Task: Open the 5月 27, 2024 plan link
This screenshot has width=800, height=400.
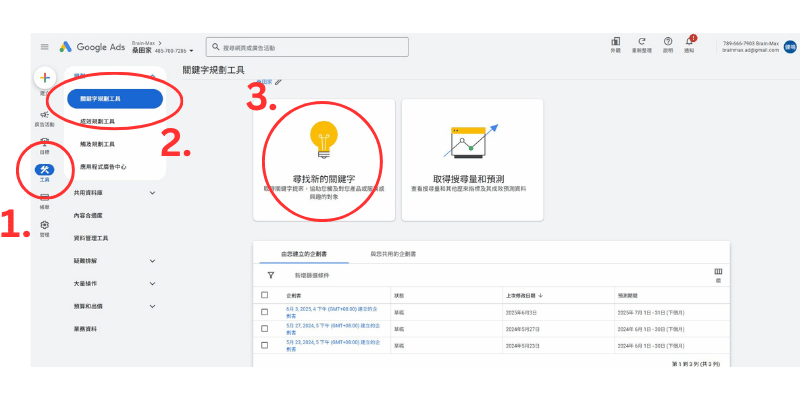Action: tap(332, 329)
